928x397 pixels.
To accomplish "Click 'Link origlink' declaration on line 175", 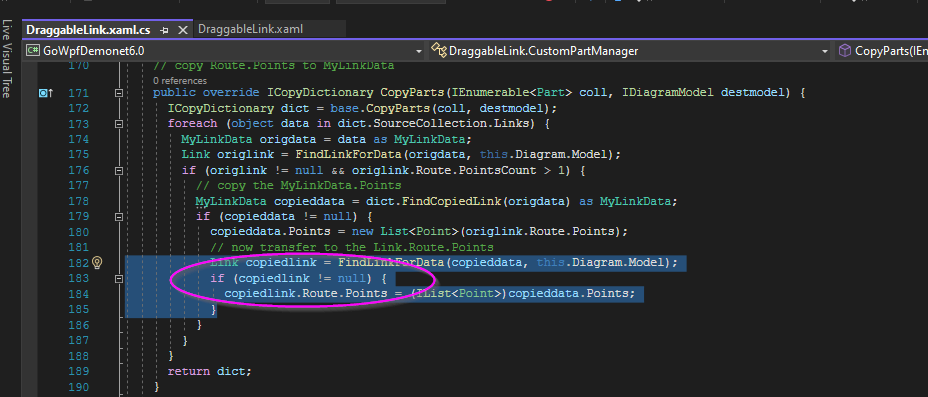I will (x=228, y=155).
